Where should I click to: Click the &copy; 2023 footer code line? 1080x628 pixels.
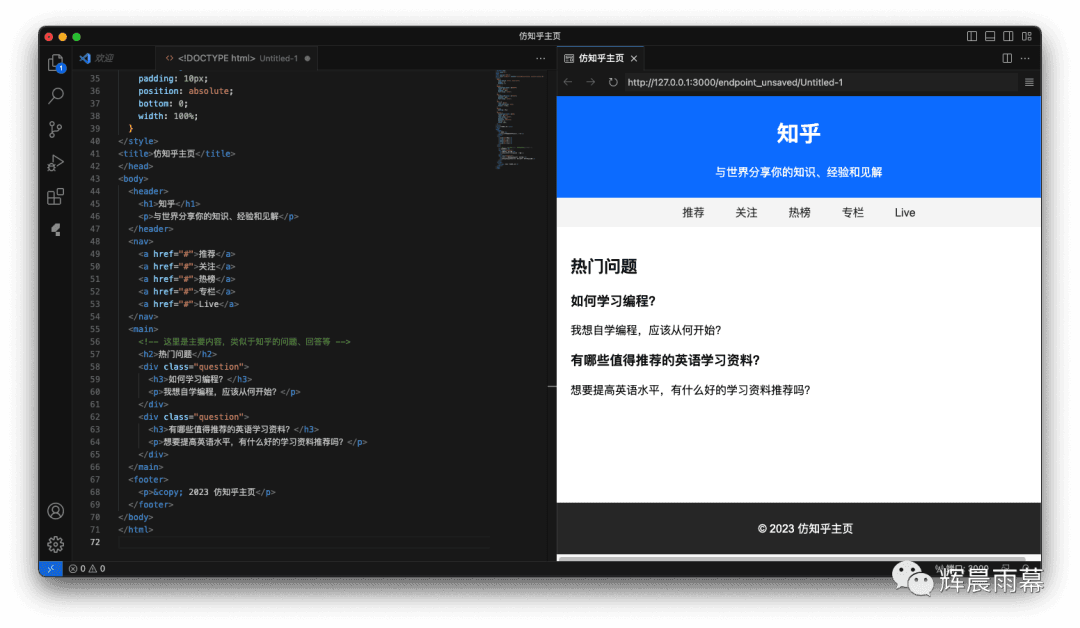(207, 492)
